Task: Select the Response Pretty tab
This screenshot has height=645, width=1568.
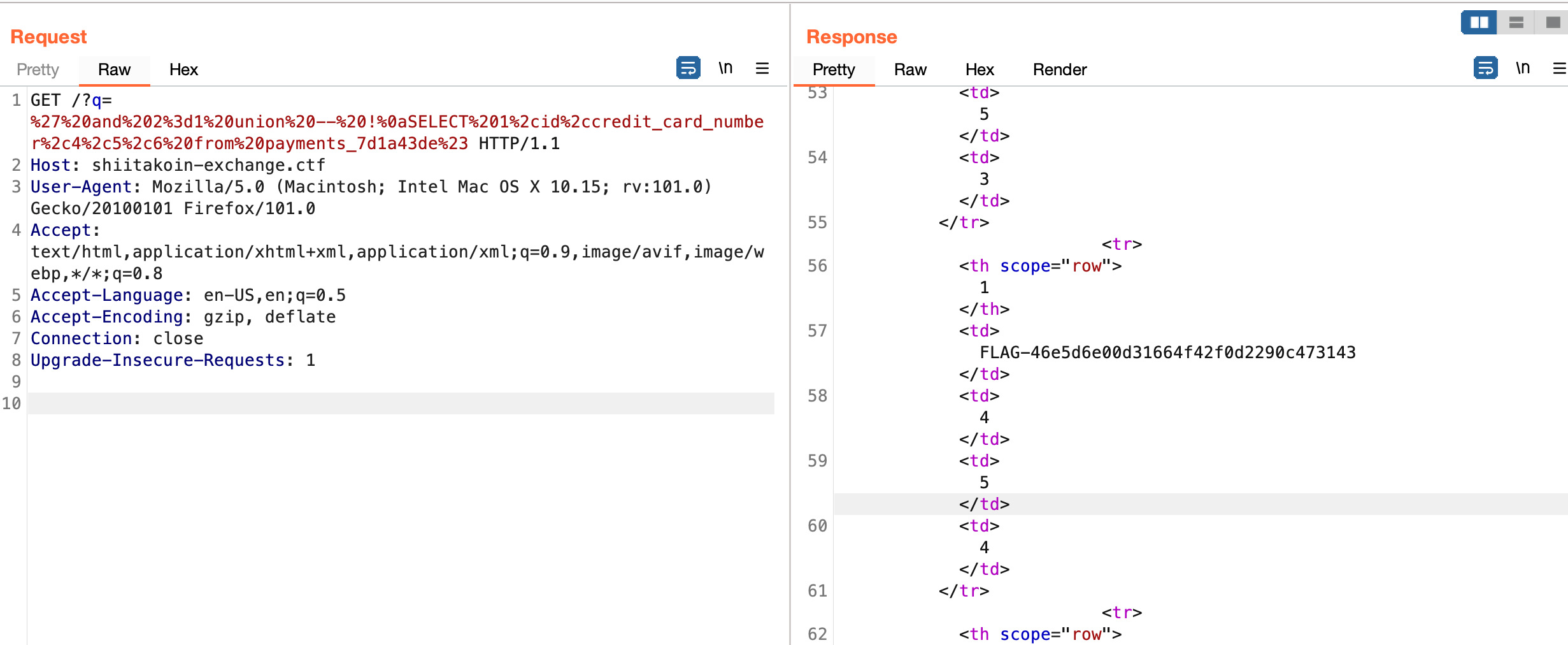Action: (834, 69)
